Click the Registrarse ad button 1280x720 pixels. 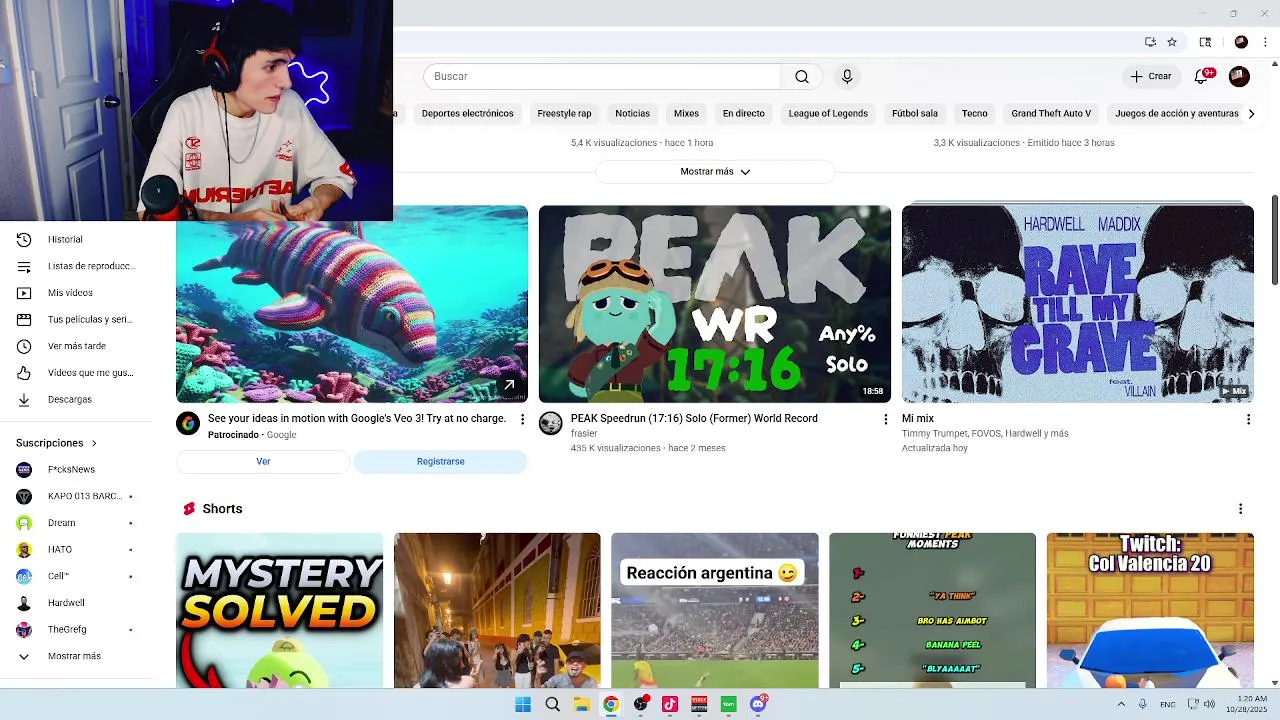440,461
